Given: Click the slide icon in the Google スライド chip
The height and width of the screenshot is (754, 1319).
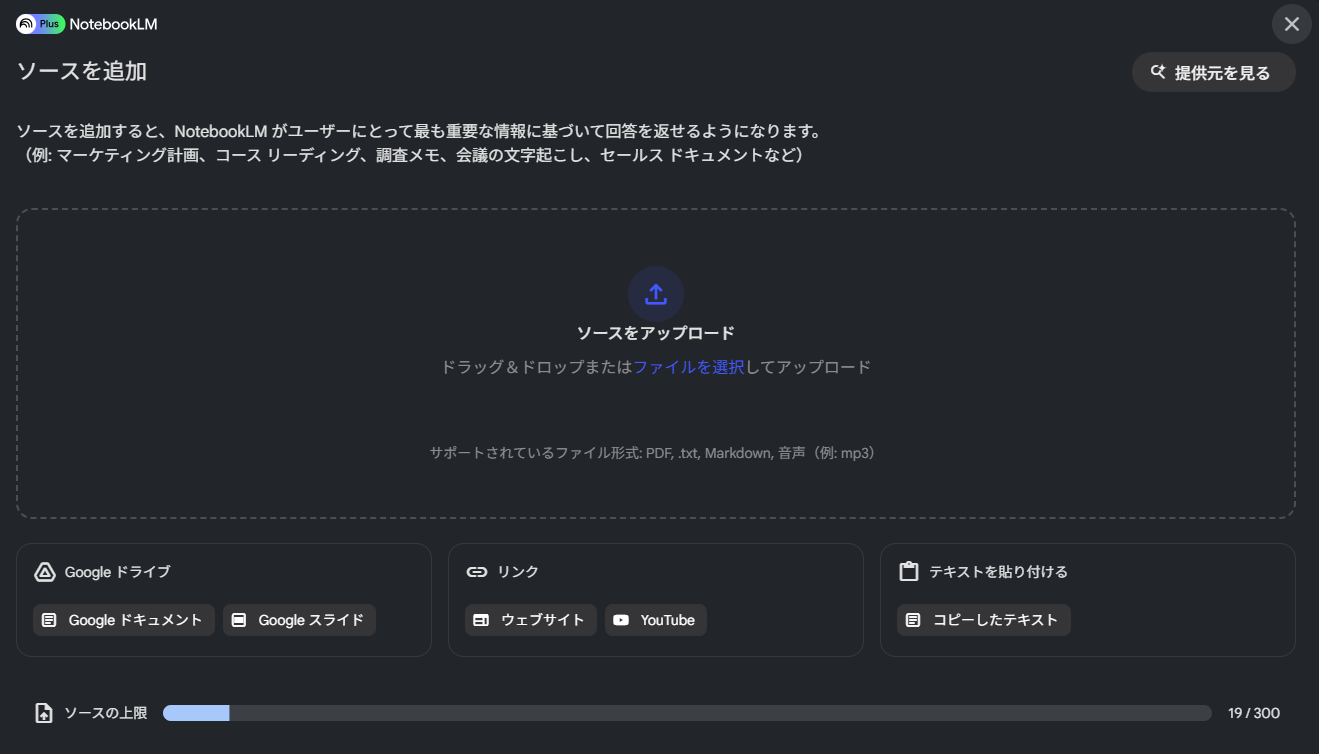Looking at the screenshot, I should pos(239,620).
